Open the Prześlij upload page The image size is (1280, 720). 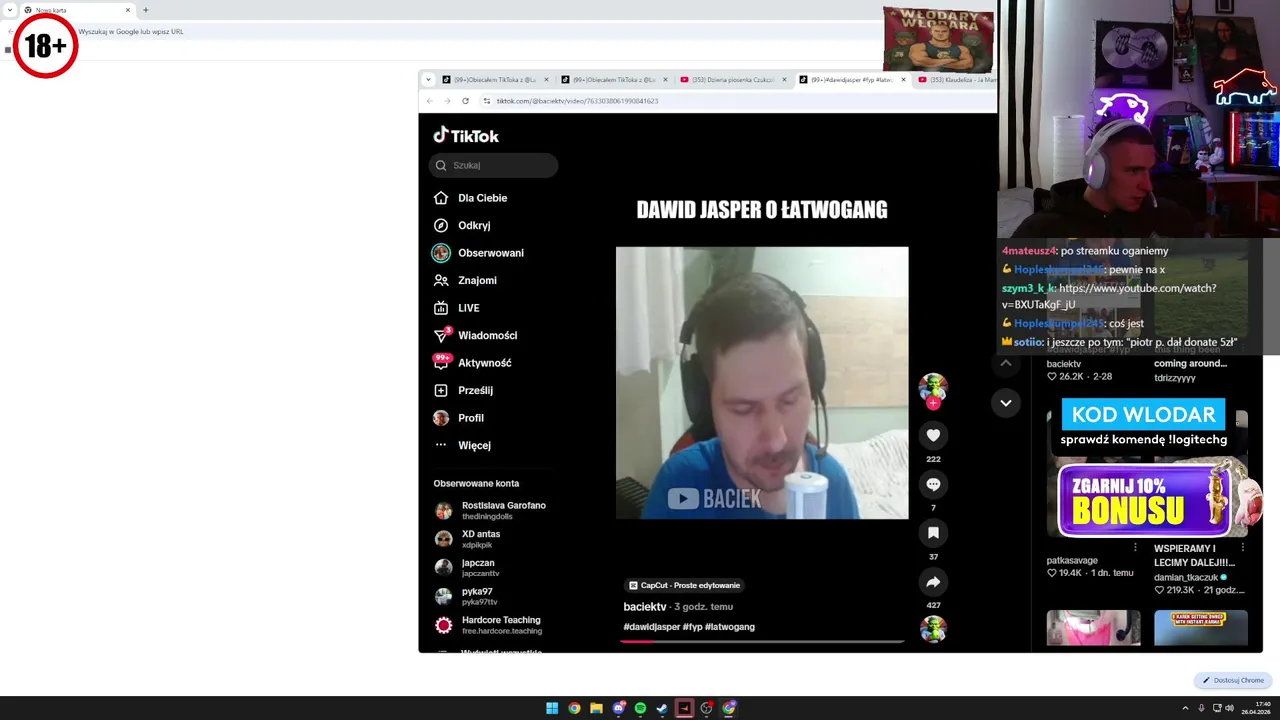click(463, 390)
